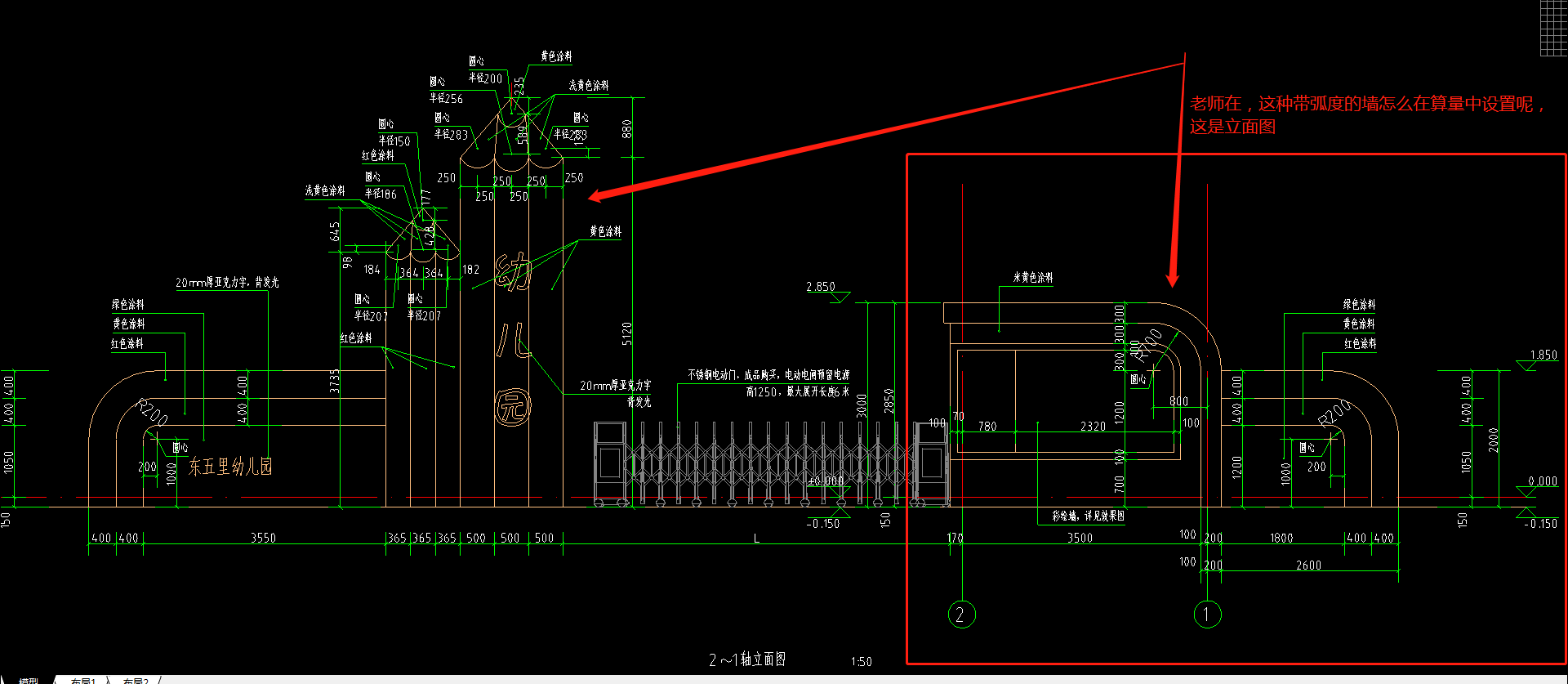
Task: Click the 园 character on the column
Action: tap(513, 407)
